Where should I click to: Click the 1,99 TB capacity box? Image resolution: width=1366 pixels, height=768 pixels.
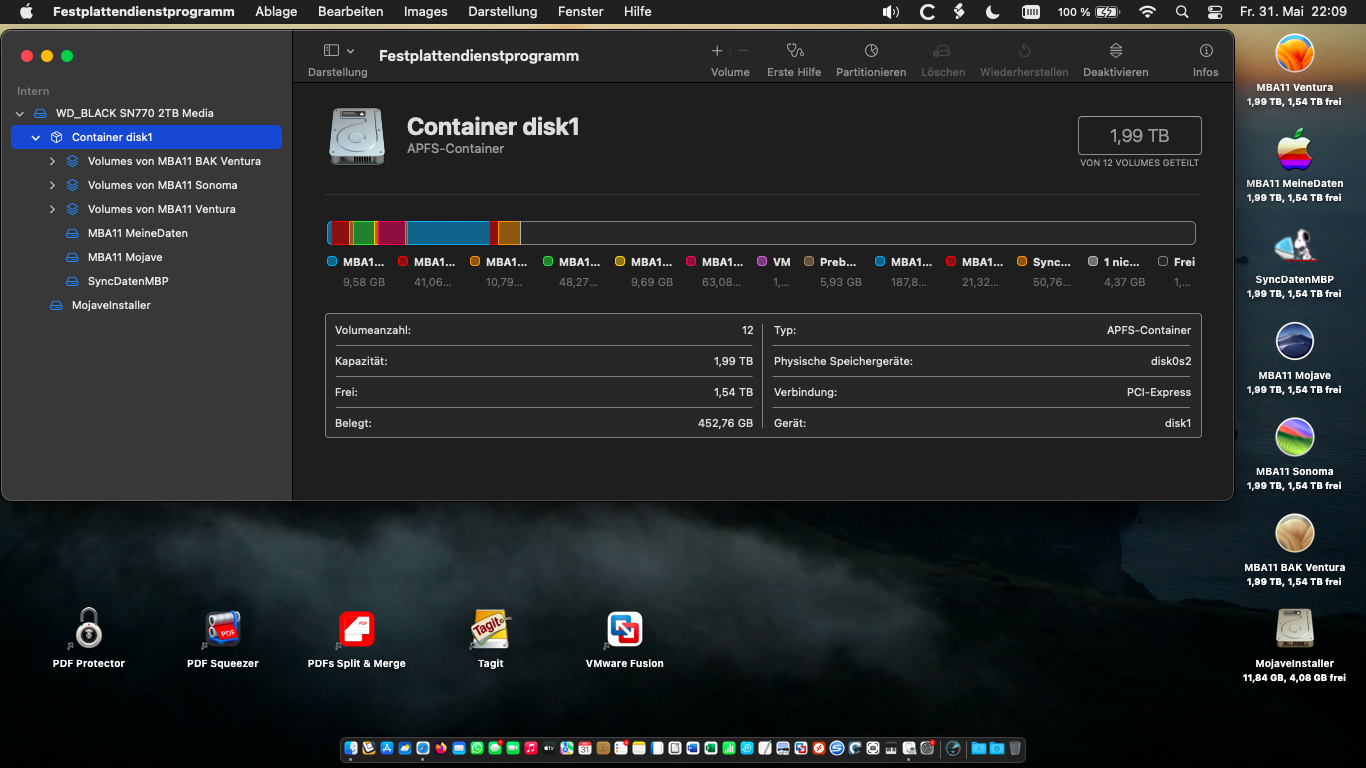[x=1139, y=136]
